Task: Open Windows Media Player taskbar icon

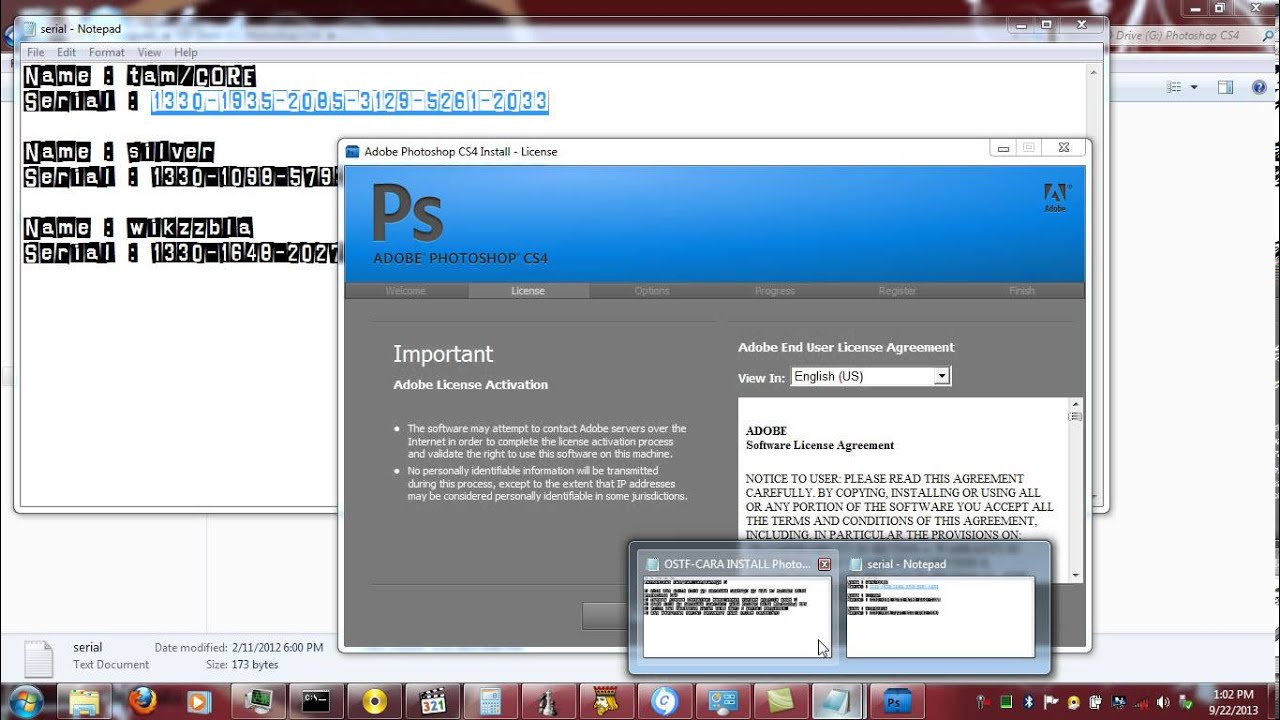Action: click(x=200, y=700)
